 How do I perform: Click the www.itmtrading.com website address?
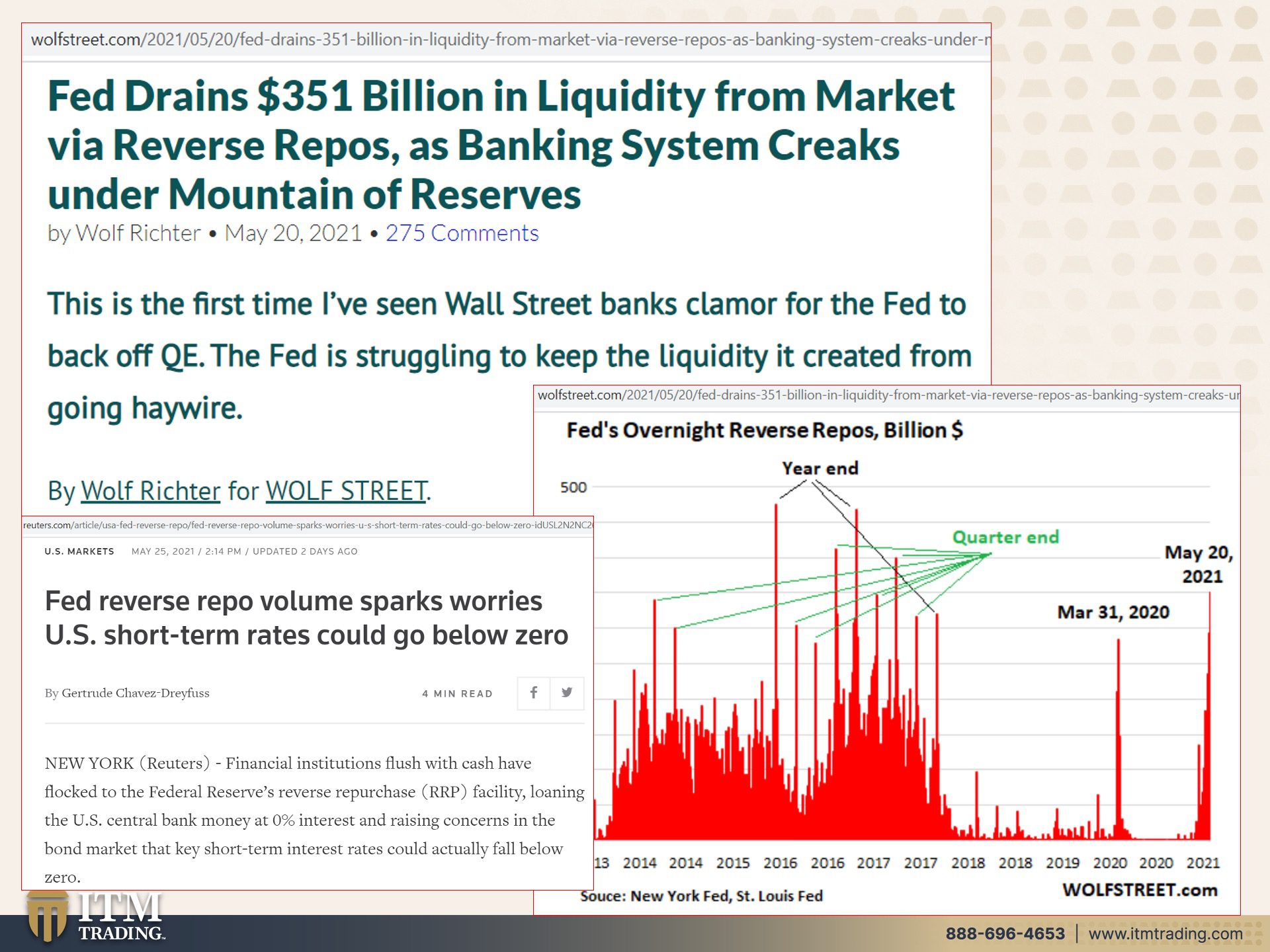coord(1165,933)
